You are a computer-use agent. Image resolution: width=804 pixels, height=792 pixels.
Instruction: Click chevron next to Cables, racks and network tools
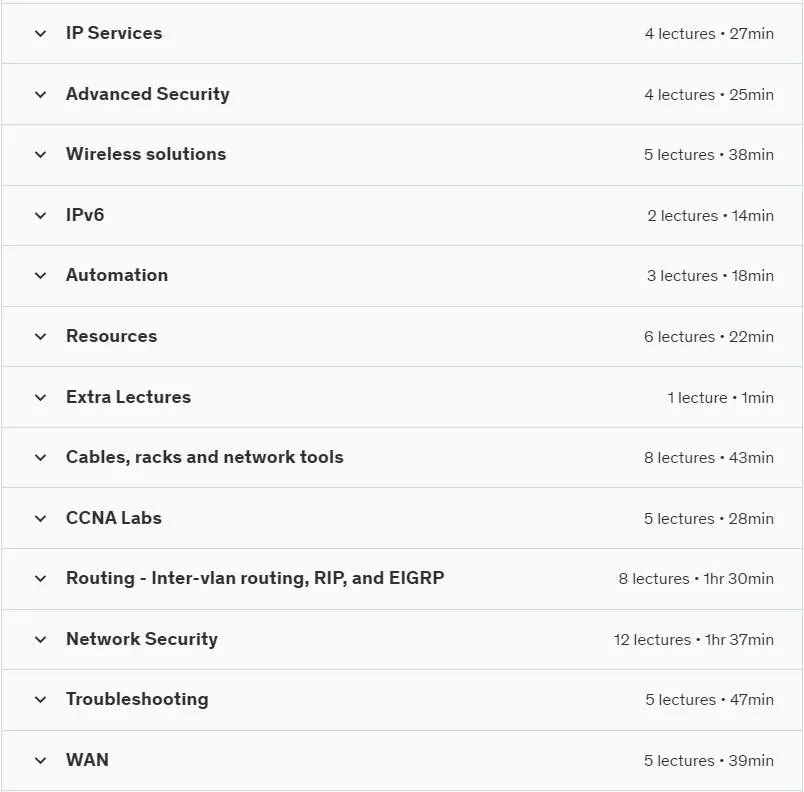click(41, 458)
